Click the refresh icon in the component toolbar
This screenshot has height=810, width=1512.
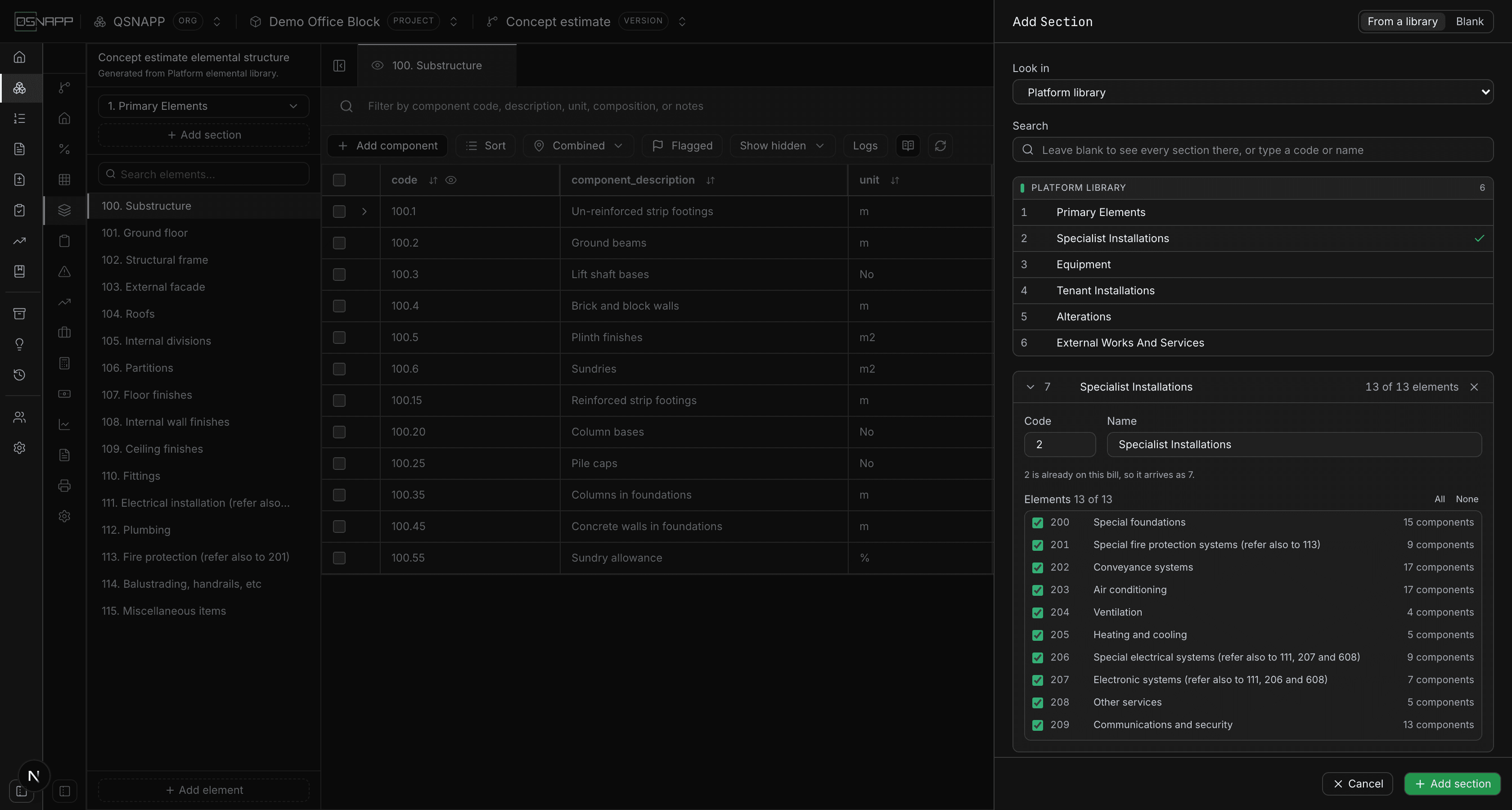pos(940,145)
